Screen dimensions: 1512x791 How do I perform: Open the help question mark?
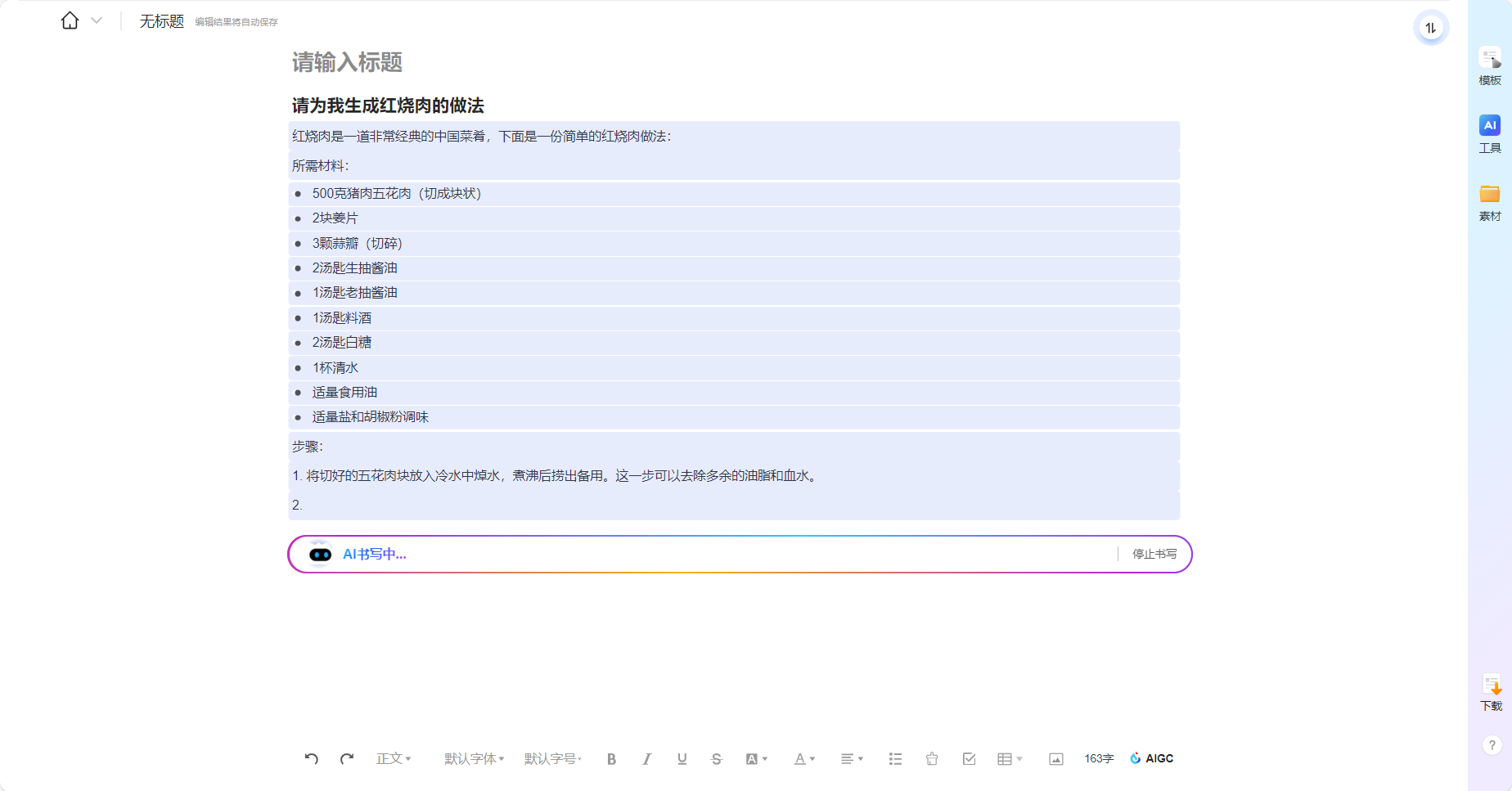(x=1492, y=745)
